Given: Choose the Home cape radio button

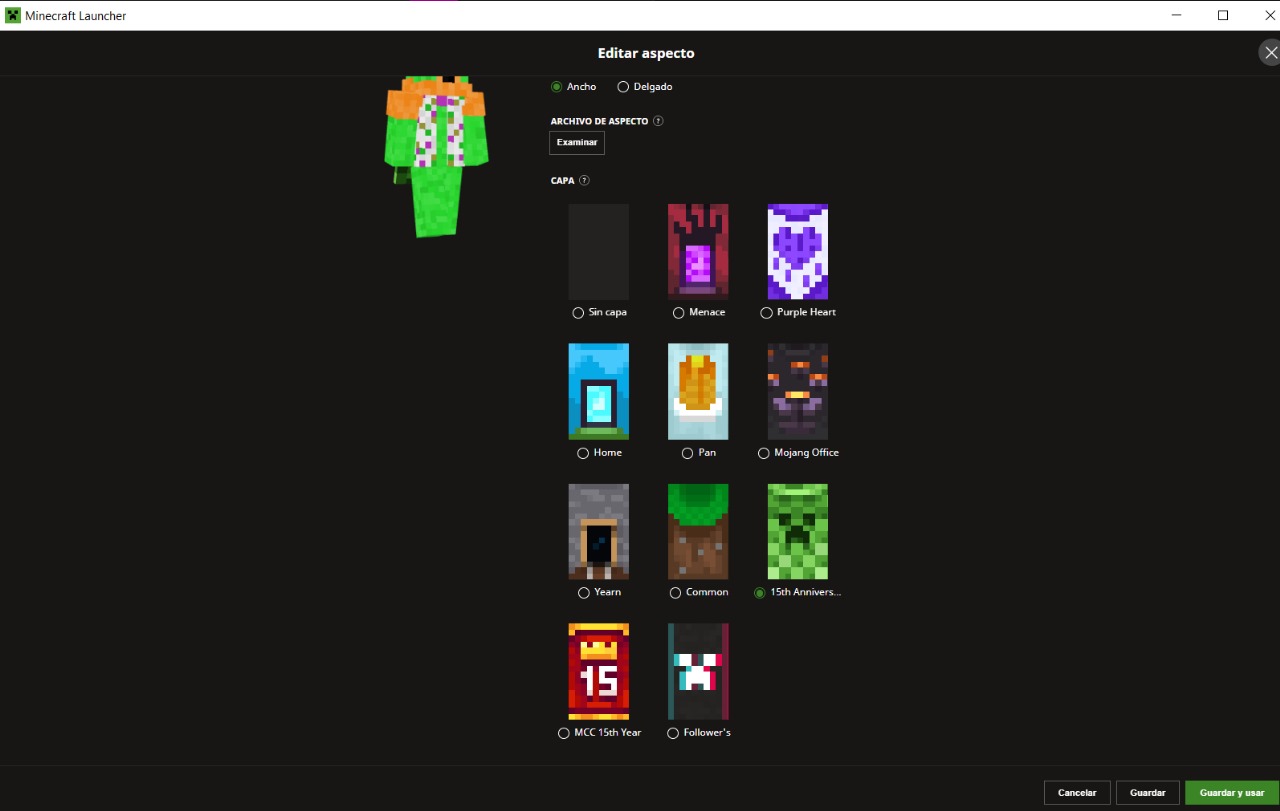Looking at the screenshot, I should click(x=583, y=453).
